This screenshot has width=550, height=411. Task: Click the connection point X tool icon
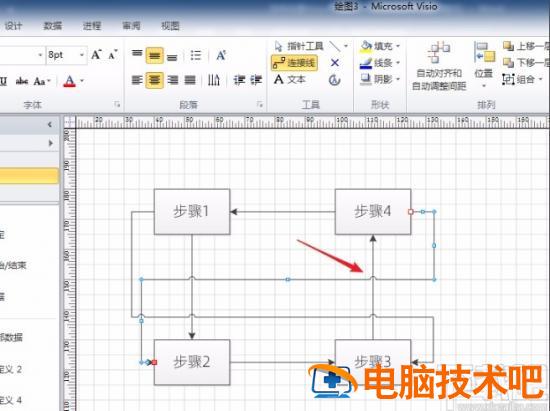tap(335, 63)
